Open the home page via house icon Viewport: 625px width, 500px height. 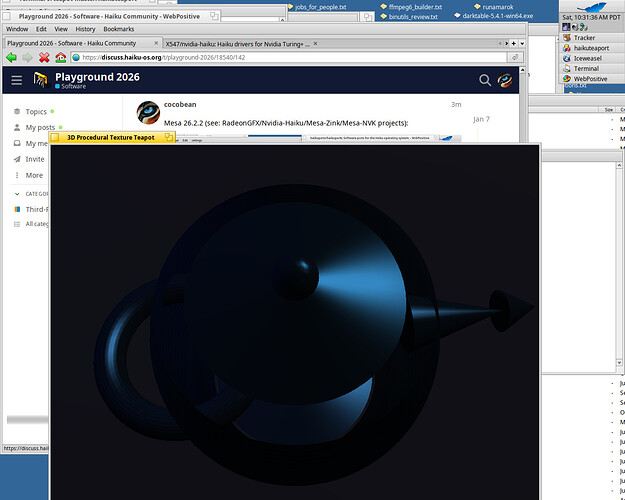click(61, 57)
